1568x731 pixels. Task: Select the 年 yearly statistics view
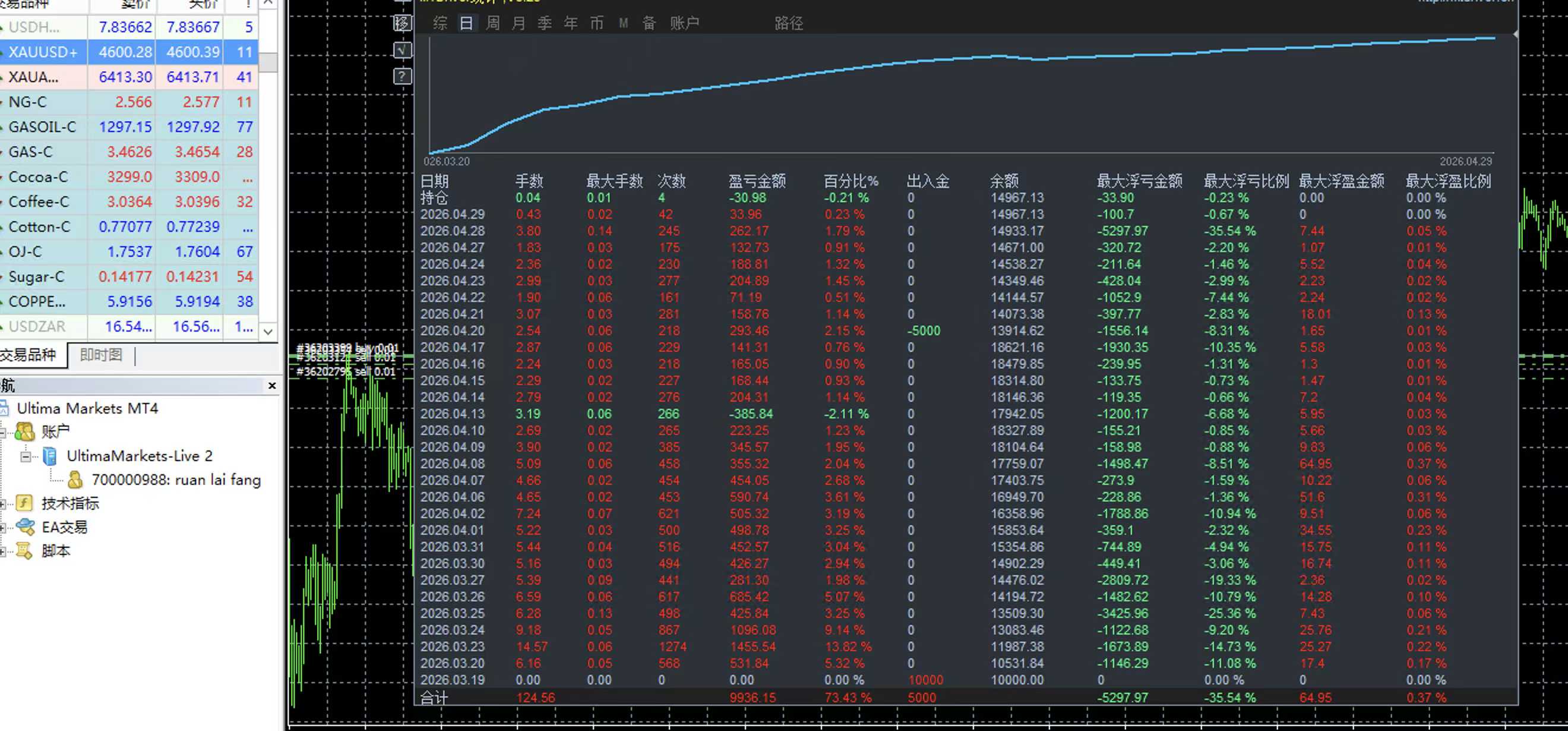coord(570,23)
